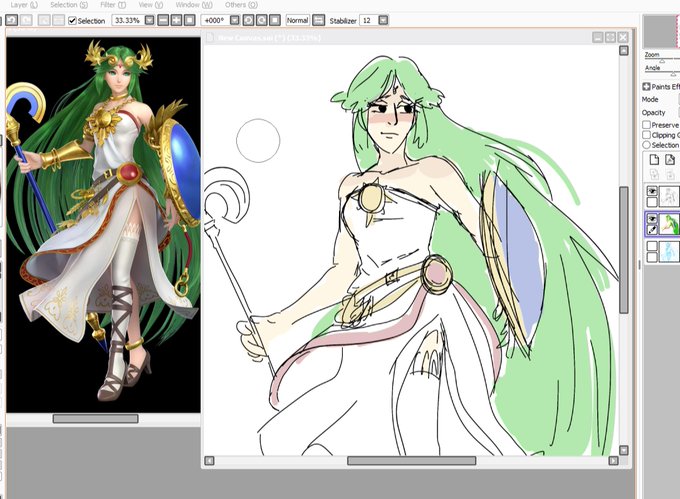Click the Undo arrow in the toolbar
Screen dimensions: 680x499
pyautogui.click(x=12, y=20)
